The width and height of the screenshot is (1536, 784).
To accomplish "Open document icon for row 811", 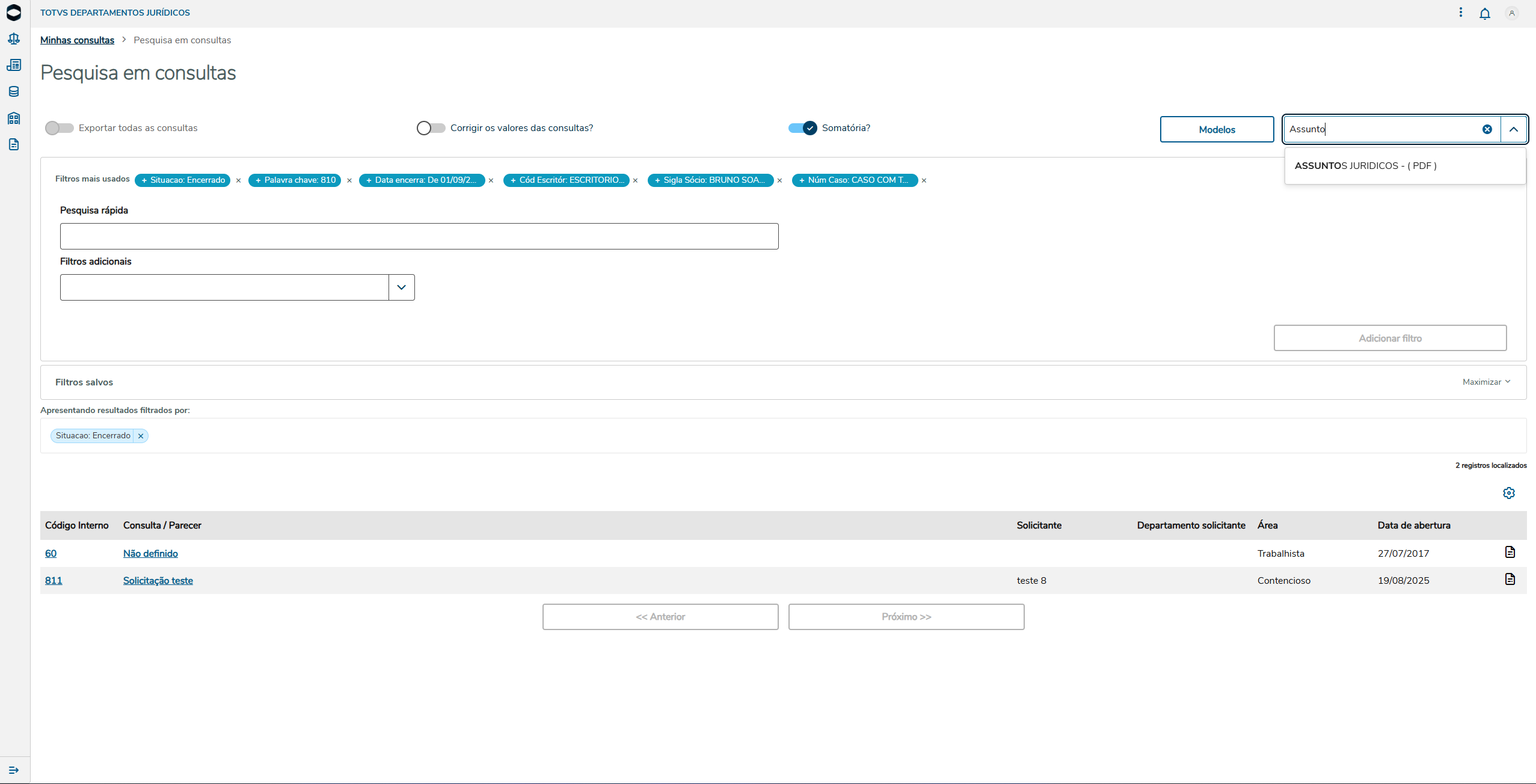I will coord(1510,579).
